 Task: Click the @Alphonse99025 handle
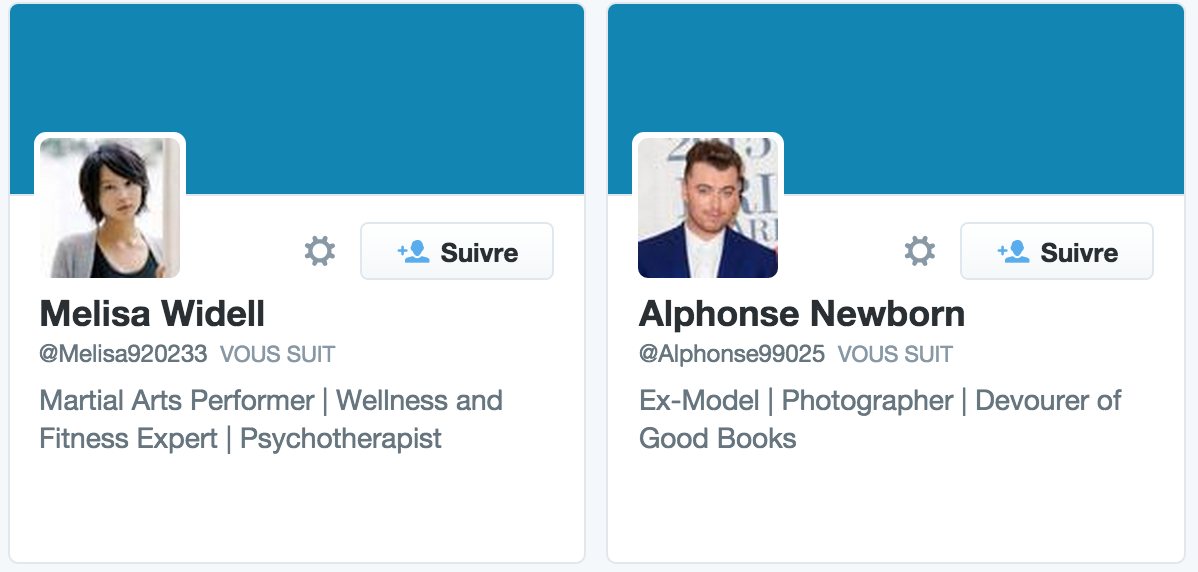732,354
